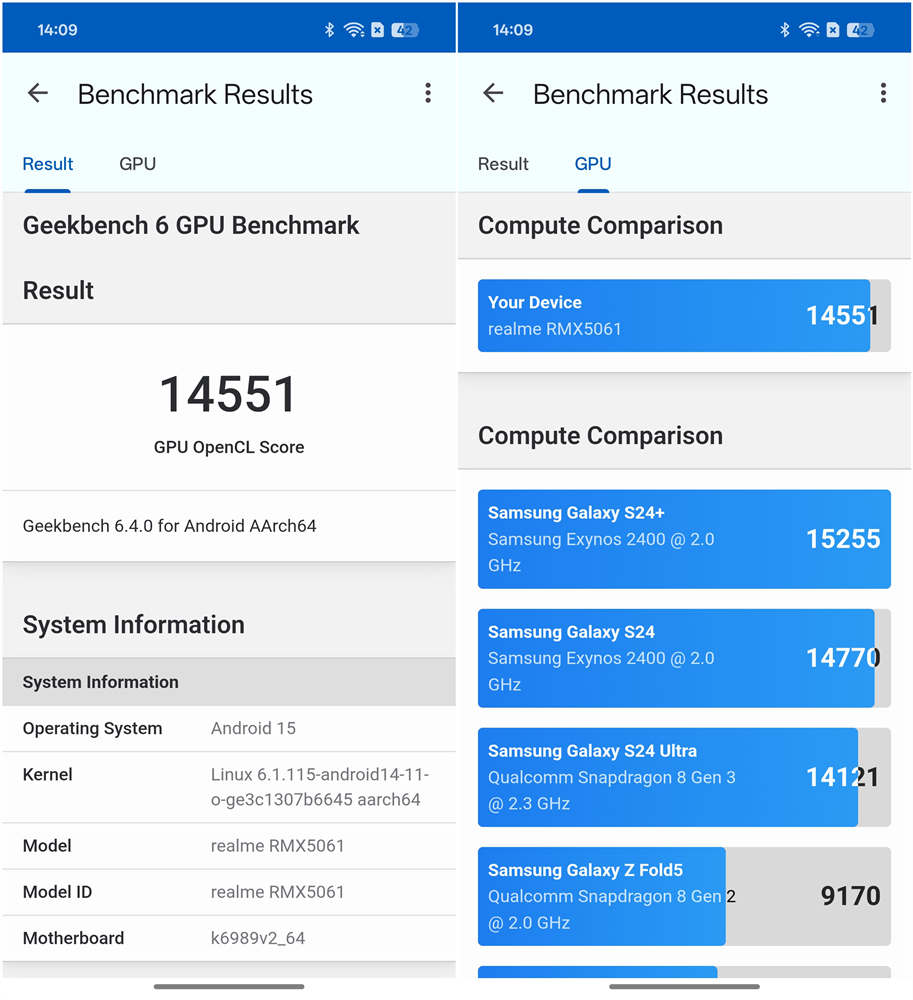Image resolution: width=913 pixels, height=1000 pixels.
Task: Tap Model row showing realme RMX5061
Action: (229, 846)
